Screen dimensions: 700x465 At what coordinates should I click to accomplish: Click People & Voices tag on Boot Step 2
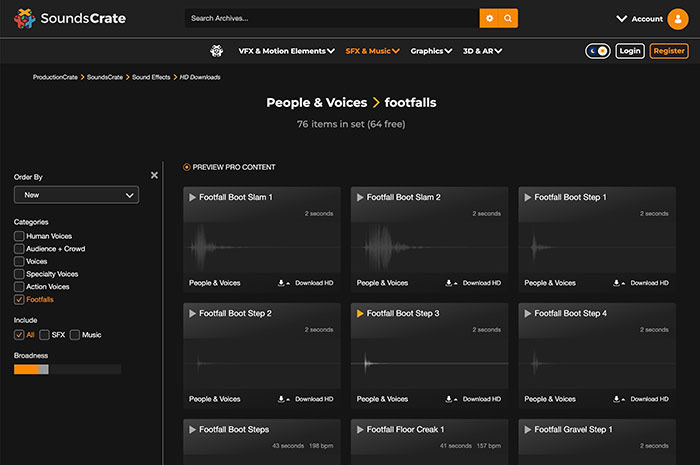tap(215, 399)
